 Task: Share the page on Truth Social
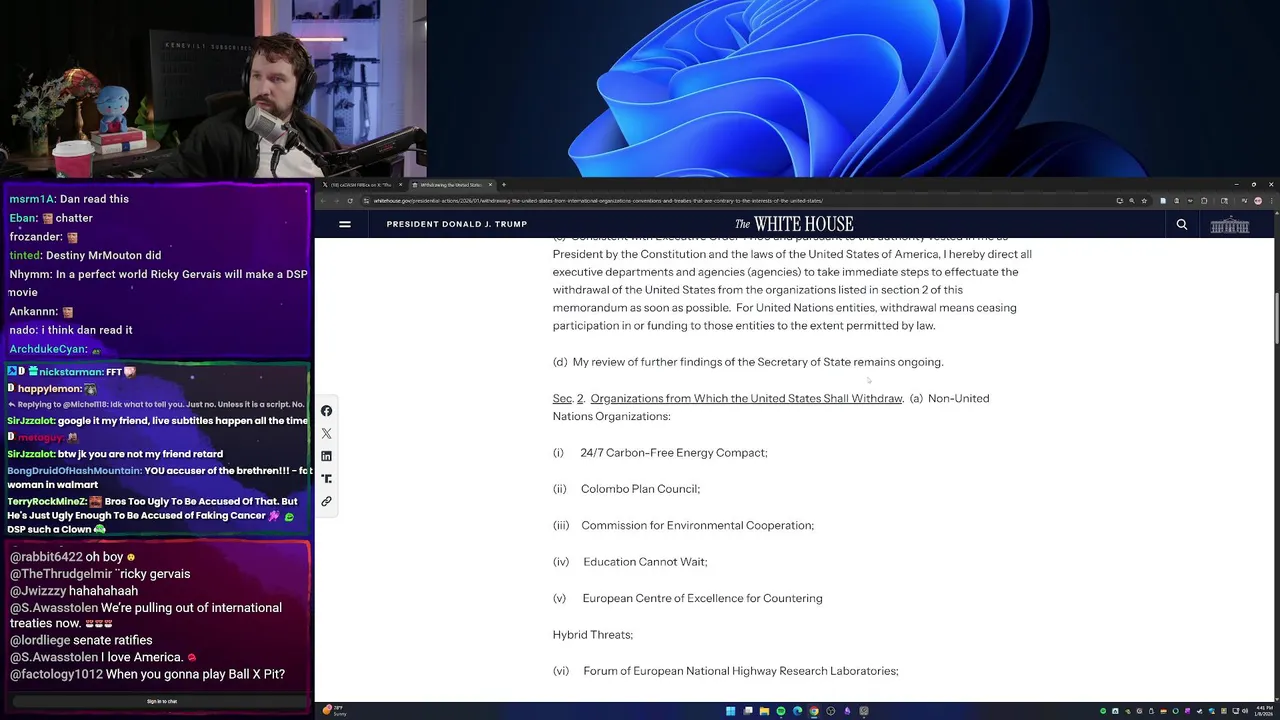pos(326,478)
